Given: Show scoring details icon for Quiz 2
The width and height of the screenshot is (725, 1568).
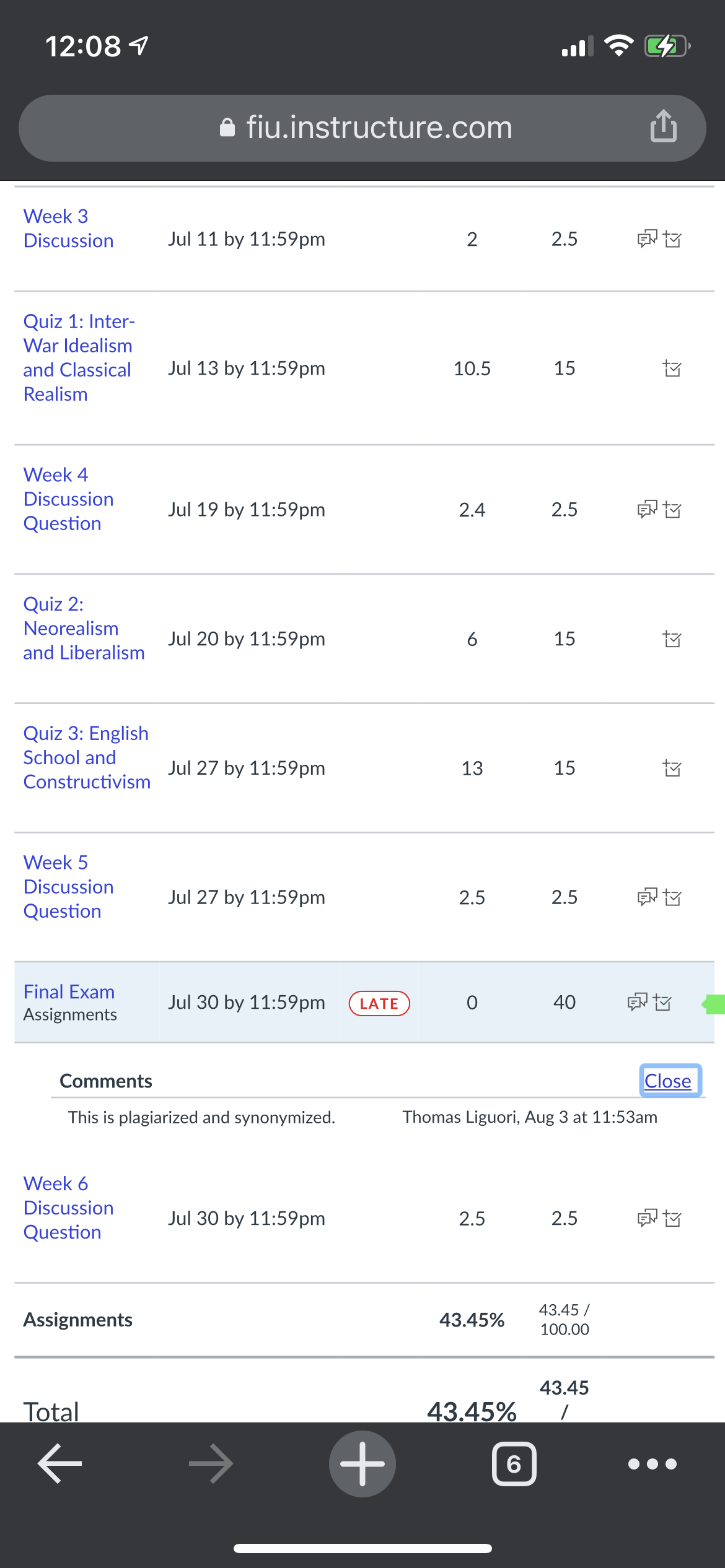Looking at the screenshot, I should [x=672, y=639].
